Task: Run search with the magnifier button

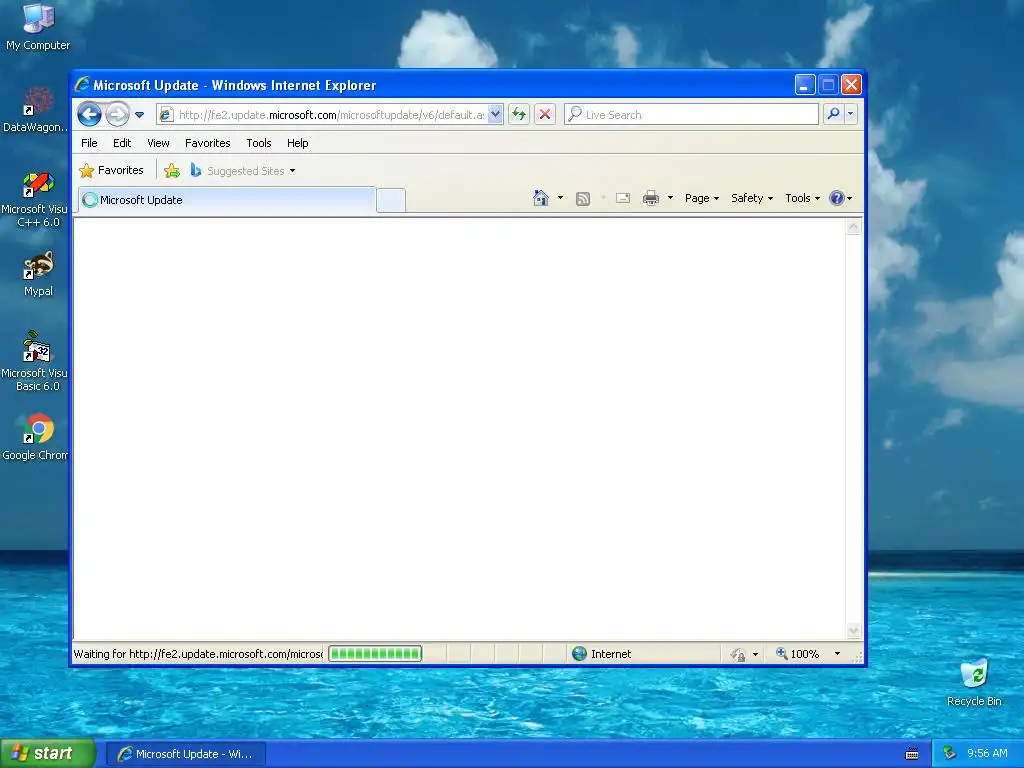Action: point(833,114)
